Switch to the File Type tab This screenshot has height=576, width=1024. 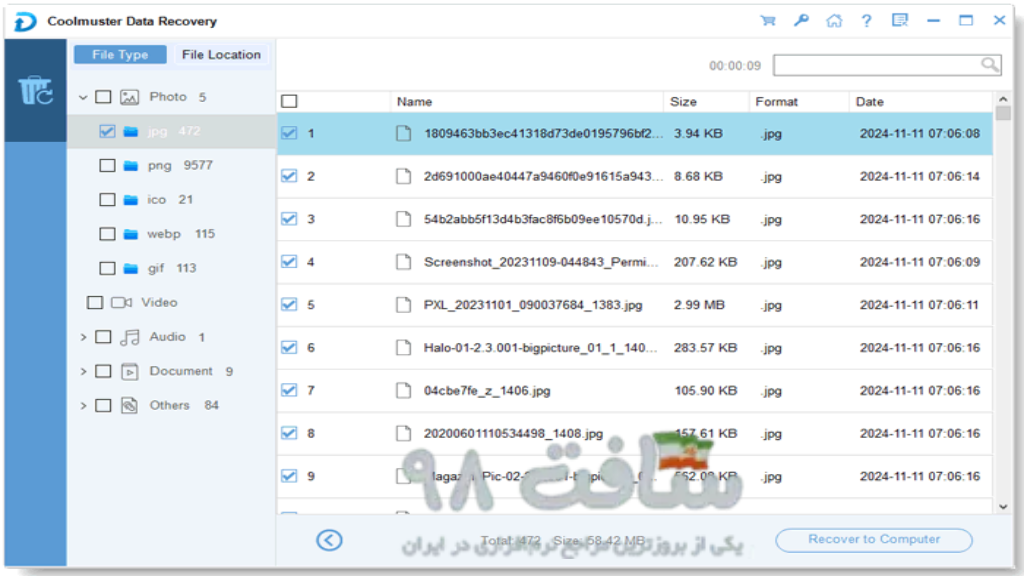coord(120,55)
